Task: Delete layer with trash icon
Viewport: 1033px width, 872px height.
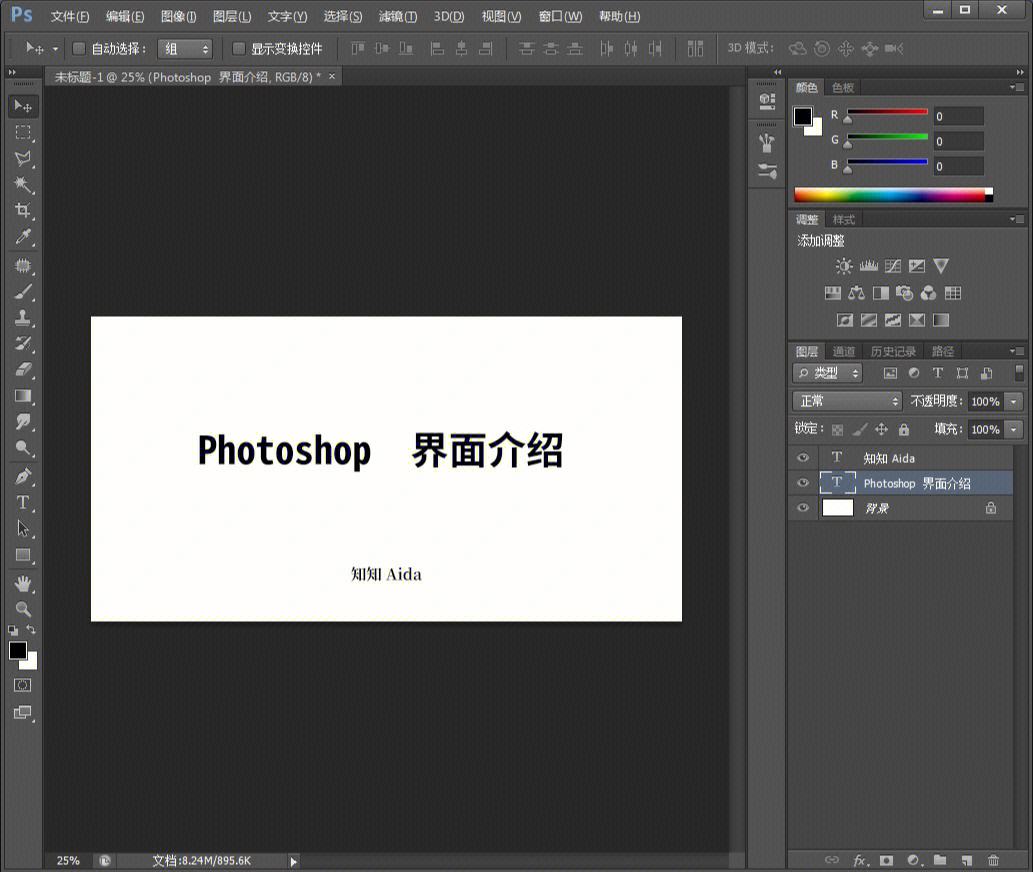Action: click(993, 860)
